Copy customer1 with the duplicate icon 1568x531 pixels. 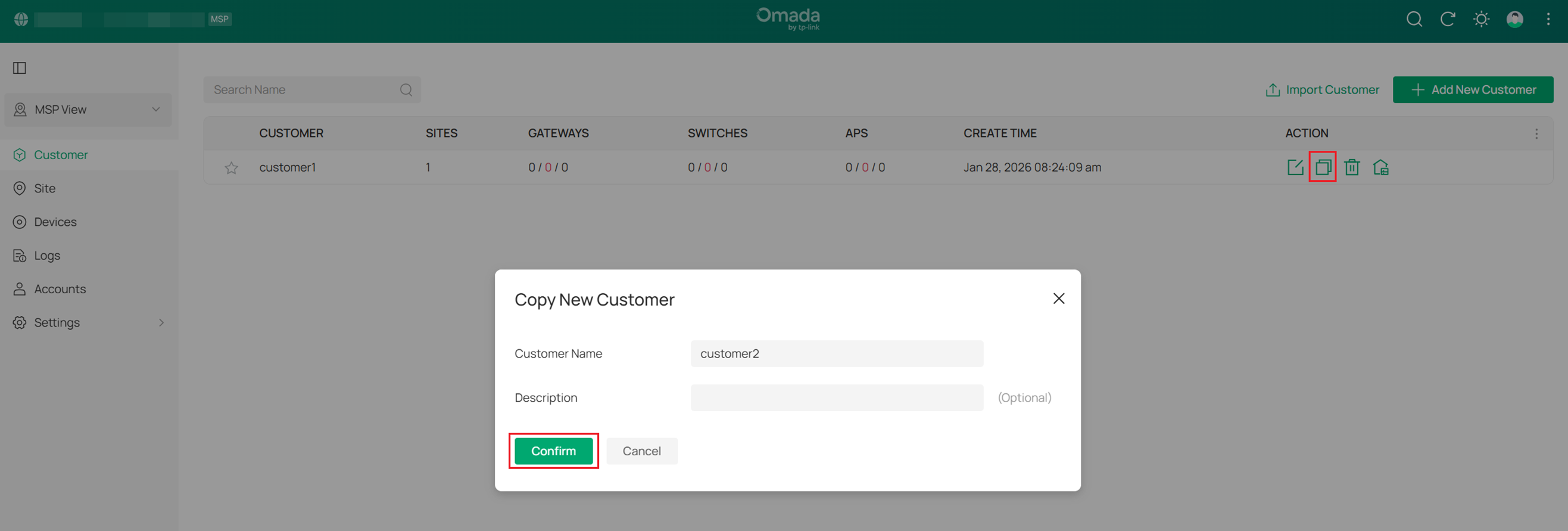(x=1323, y=167)
